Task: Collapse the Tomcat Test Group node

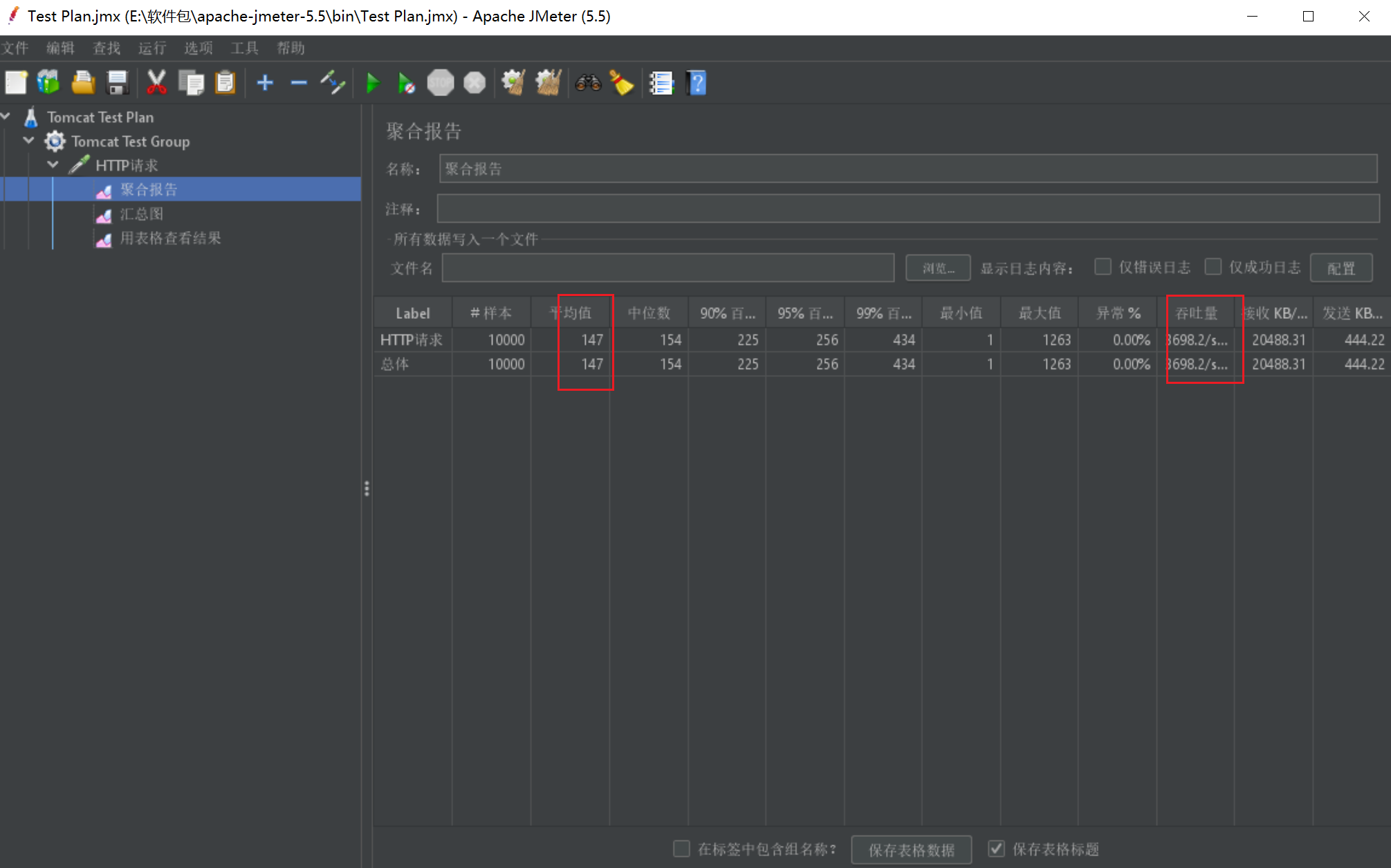Action: click(29, 140)
